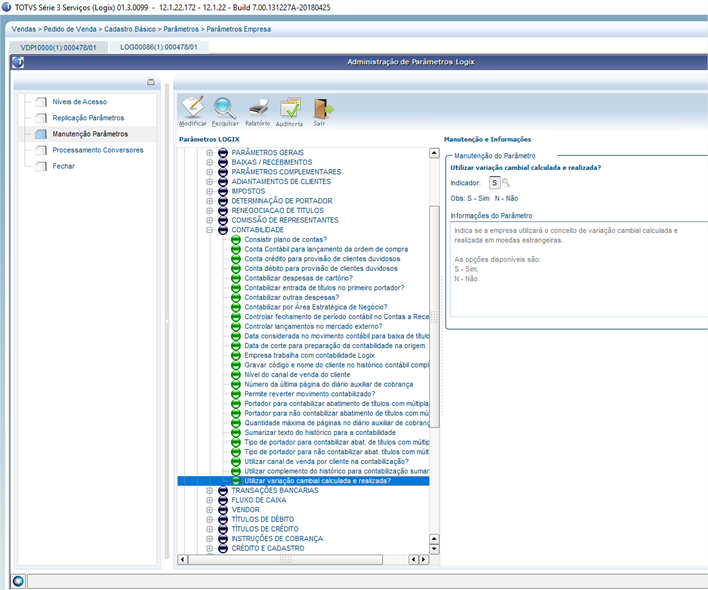Expand the COMISSÃO DE REPRESENTANTES node

tap(210, 220)
